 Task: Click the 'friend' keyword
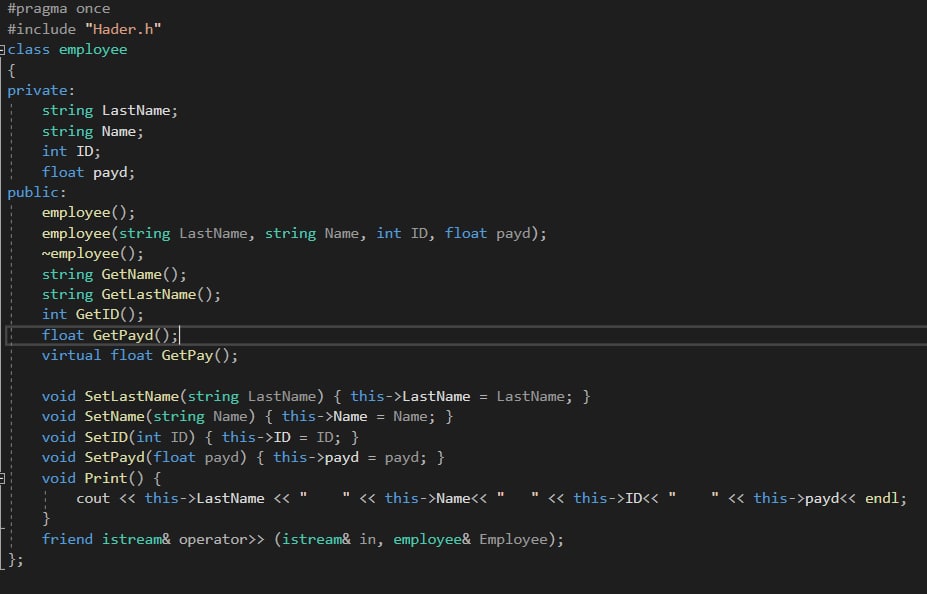tap(67, 539)
